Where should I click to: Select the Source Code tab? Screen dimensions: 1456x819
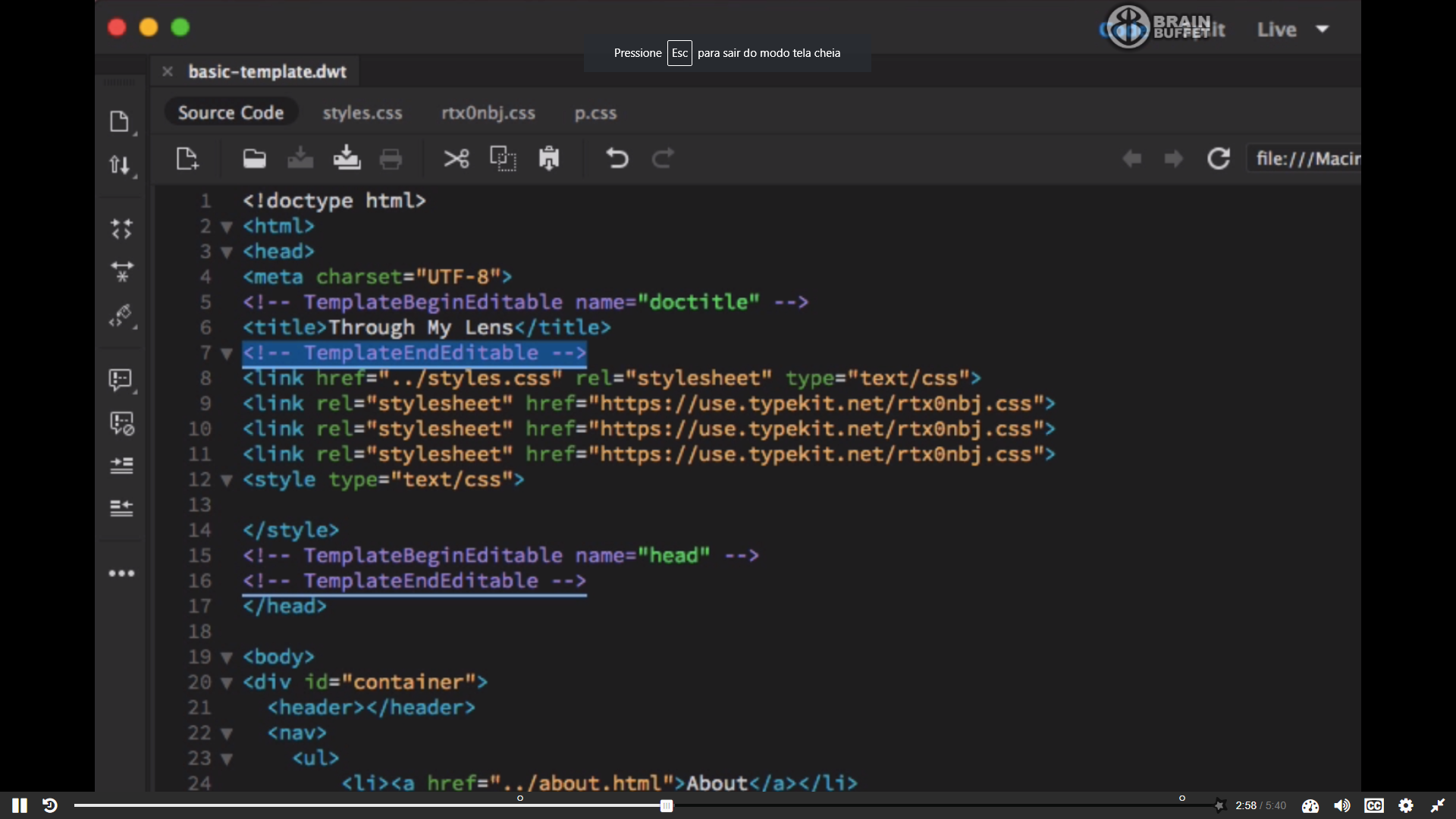tap(231, 112)
